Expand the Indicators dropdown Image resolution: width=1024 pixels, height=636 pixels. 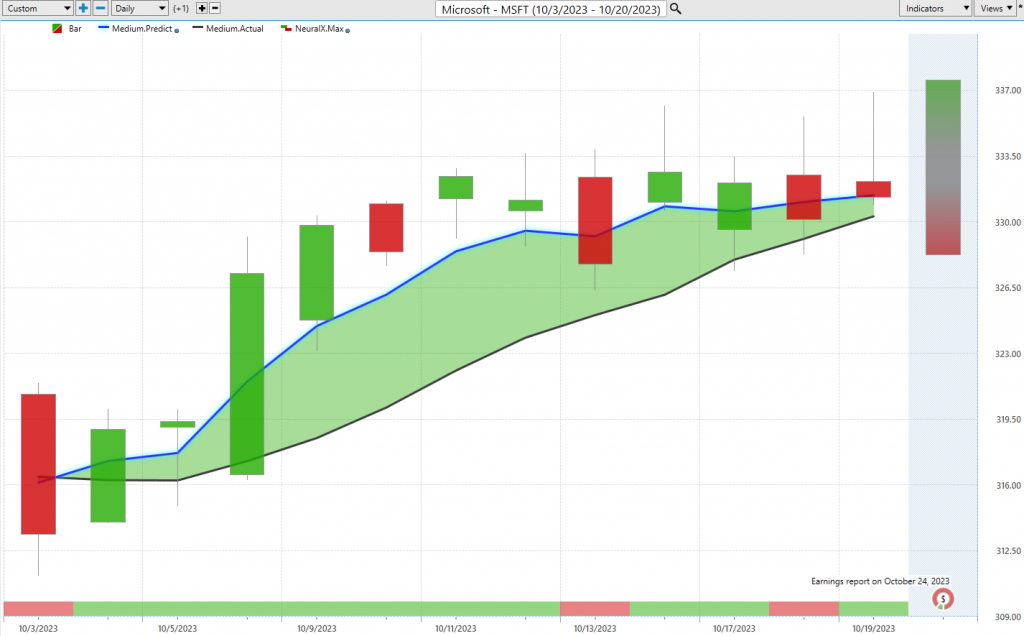coord(936,8)
